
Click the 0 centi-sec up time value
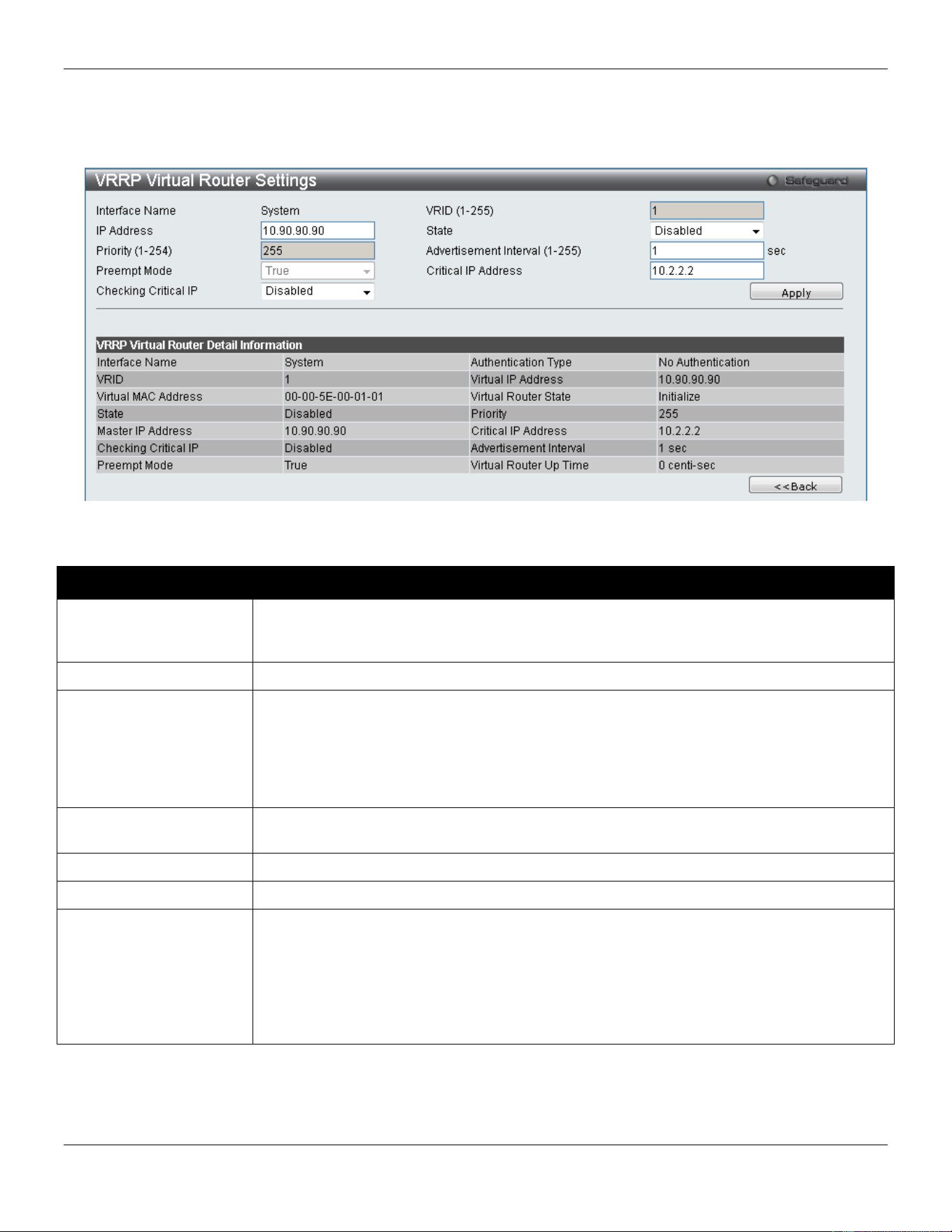pyautogui.click(x=687, y=465)
